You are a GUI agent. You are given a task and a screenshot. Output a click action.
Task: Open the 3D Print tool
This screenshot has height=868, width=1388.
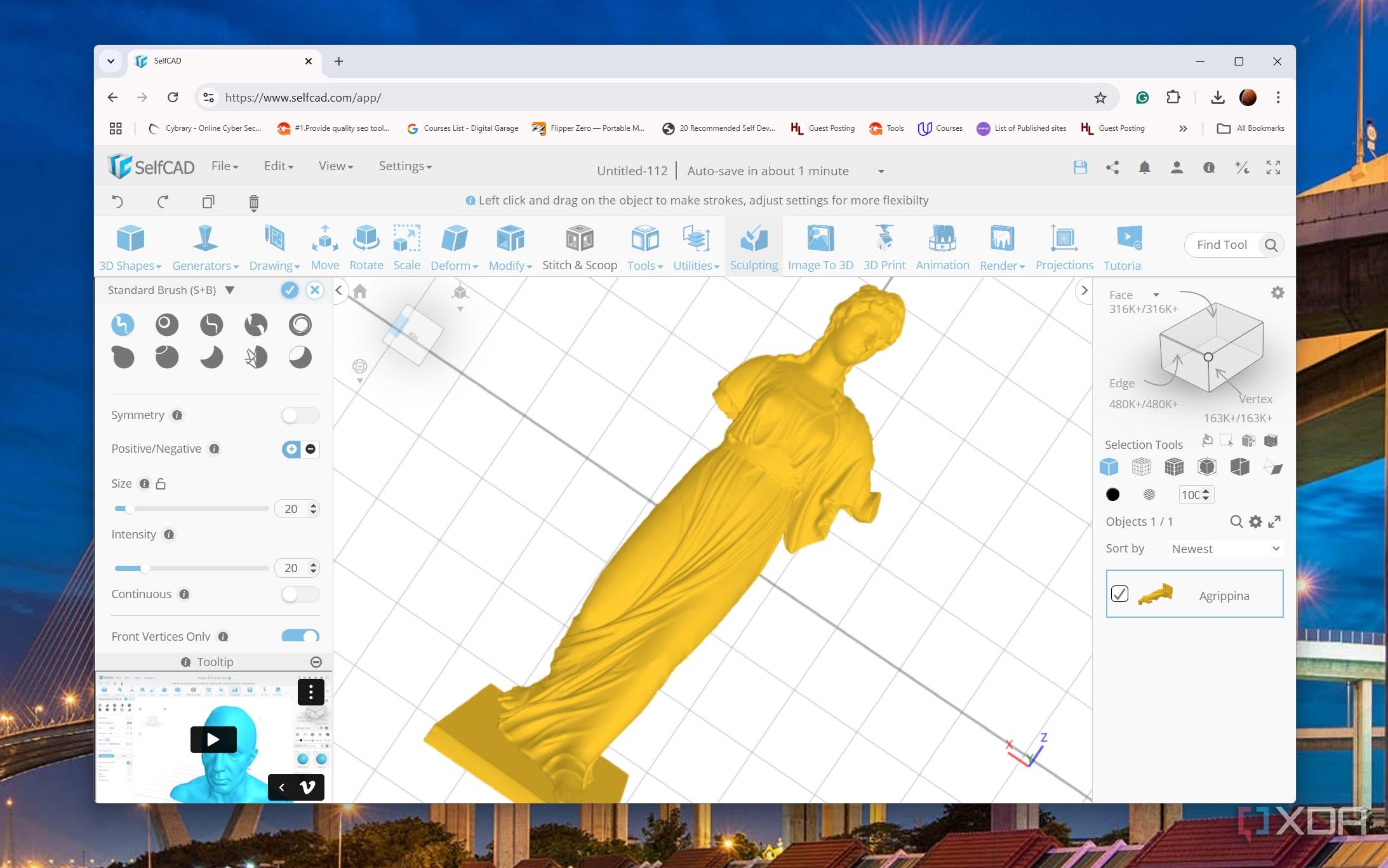[x=884, y=248]
